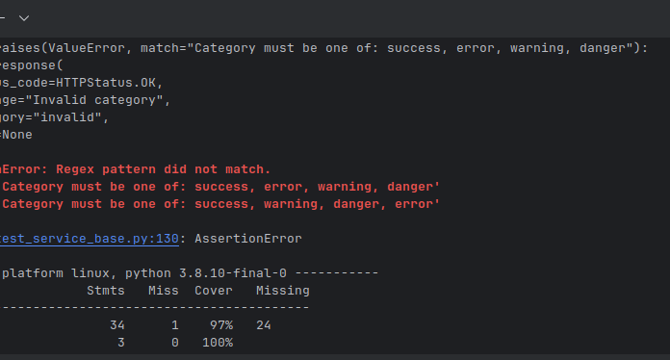This screenshot has height=360, width=670.
Task: Click the "Regex pattern did not match." error line
Action: pos(135,169)
